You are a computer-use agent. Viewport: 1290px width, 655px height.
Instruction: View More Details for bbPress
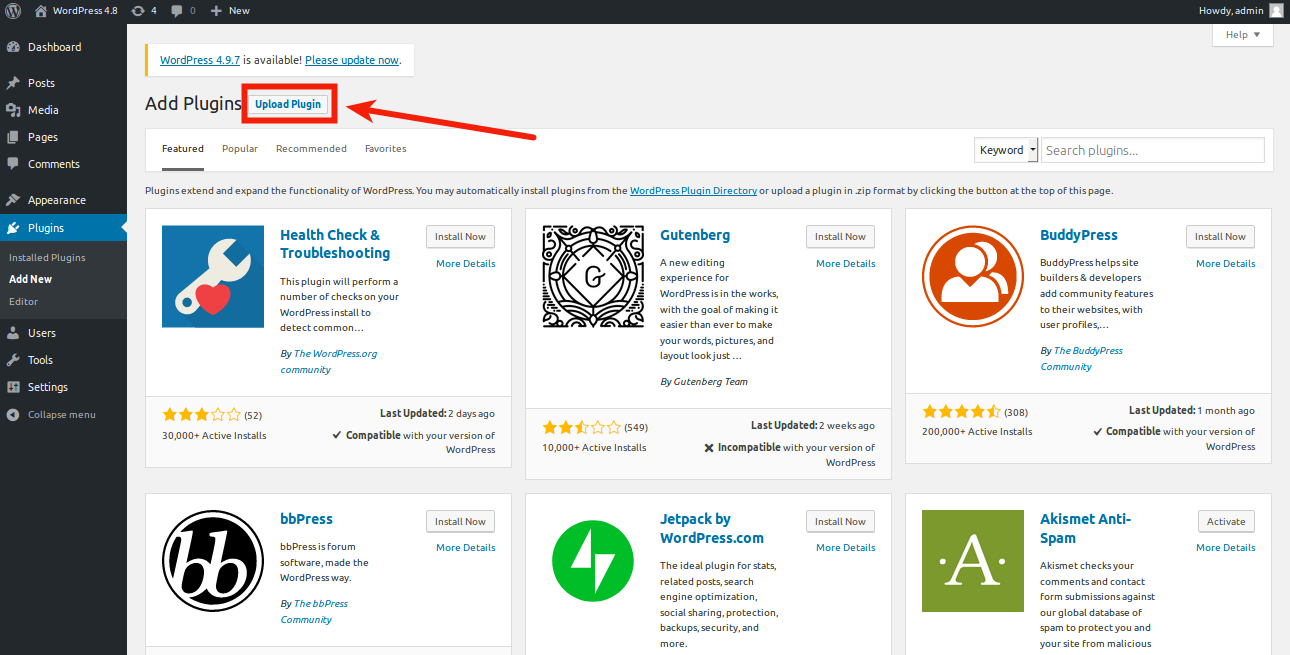[466, 548]
